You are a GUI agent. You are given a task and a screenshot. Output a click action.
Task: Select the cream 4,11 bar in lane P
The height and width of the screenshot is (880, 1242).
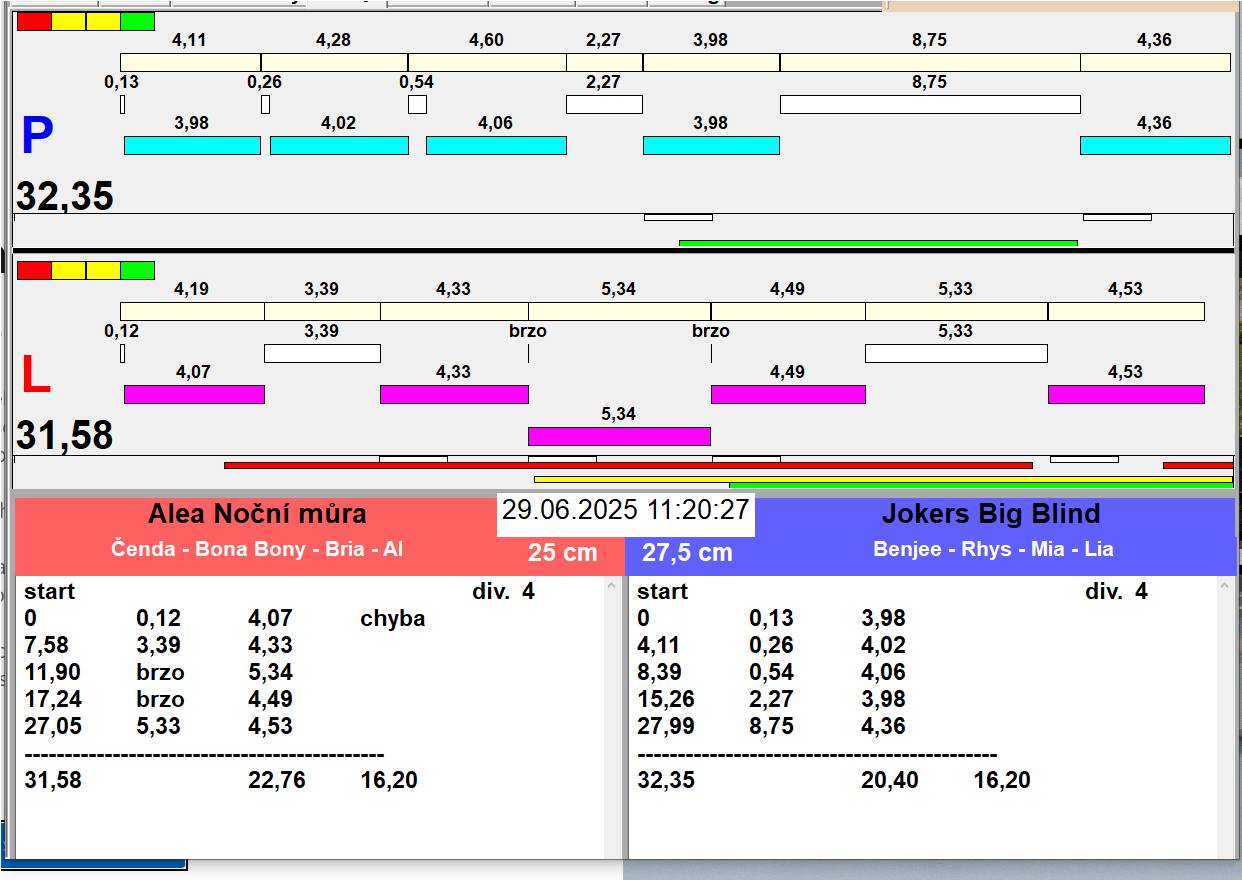click(191, 62)
